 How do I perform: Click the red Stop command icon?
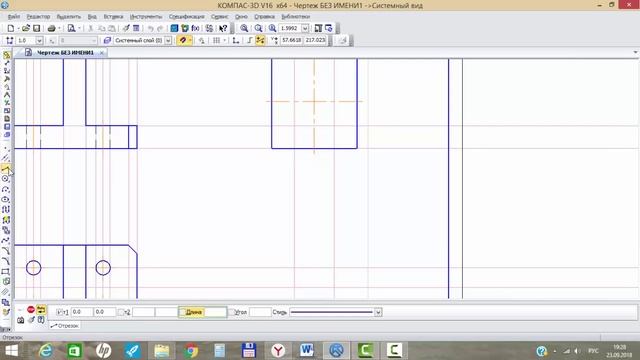coord(31,310)
